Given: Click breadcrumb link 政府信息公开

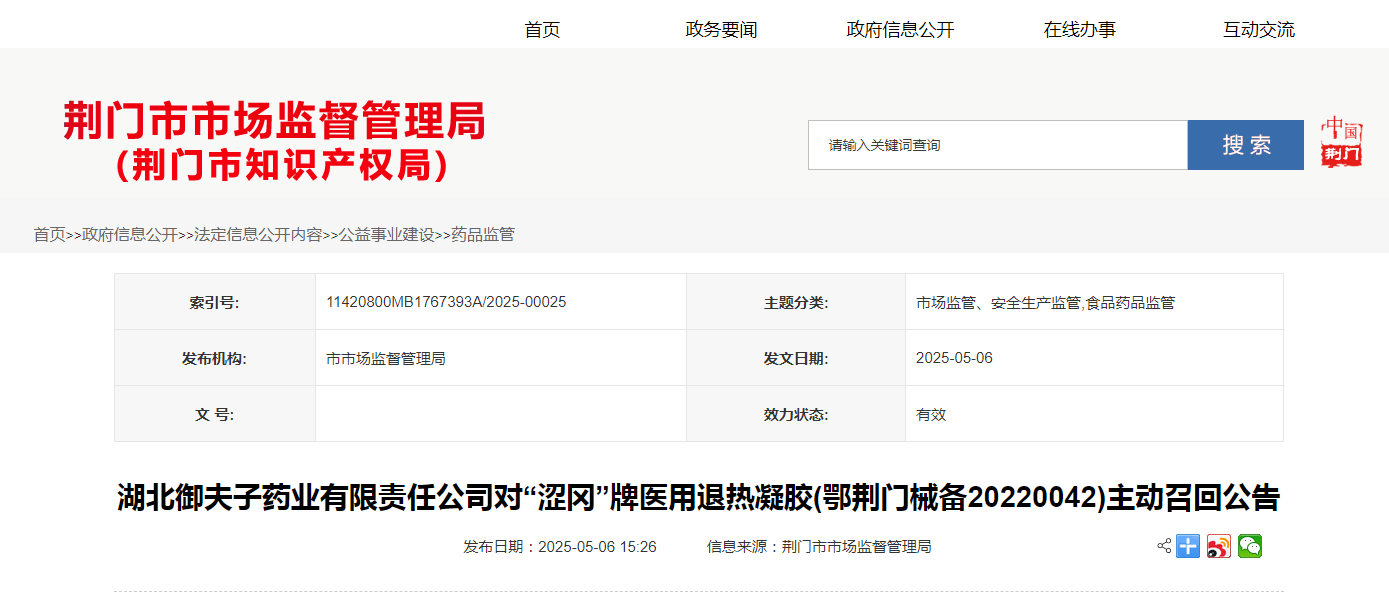Looking at the screenshot, I should 129,235.
